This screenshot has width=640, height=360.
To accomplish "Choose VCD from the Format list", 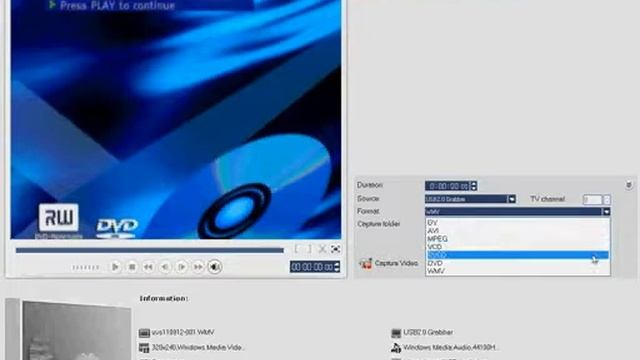I will tap(518, 247).
